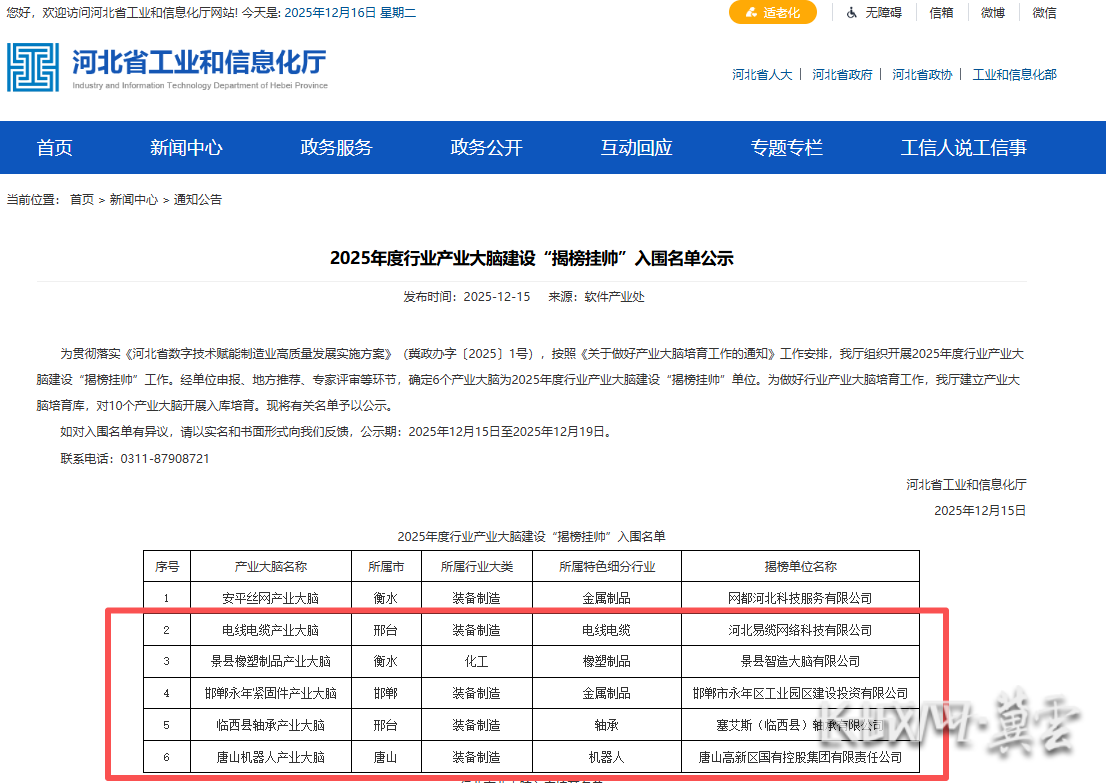Open the department's 微博 Weibo page
The image size is (1106, 783).
coord(993,13)
